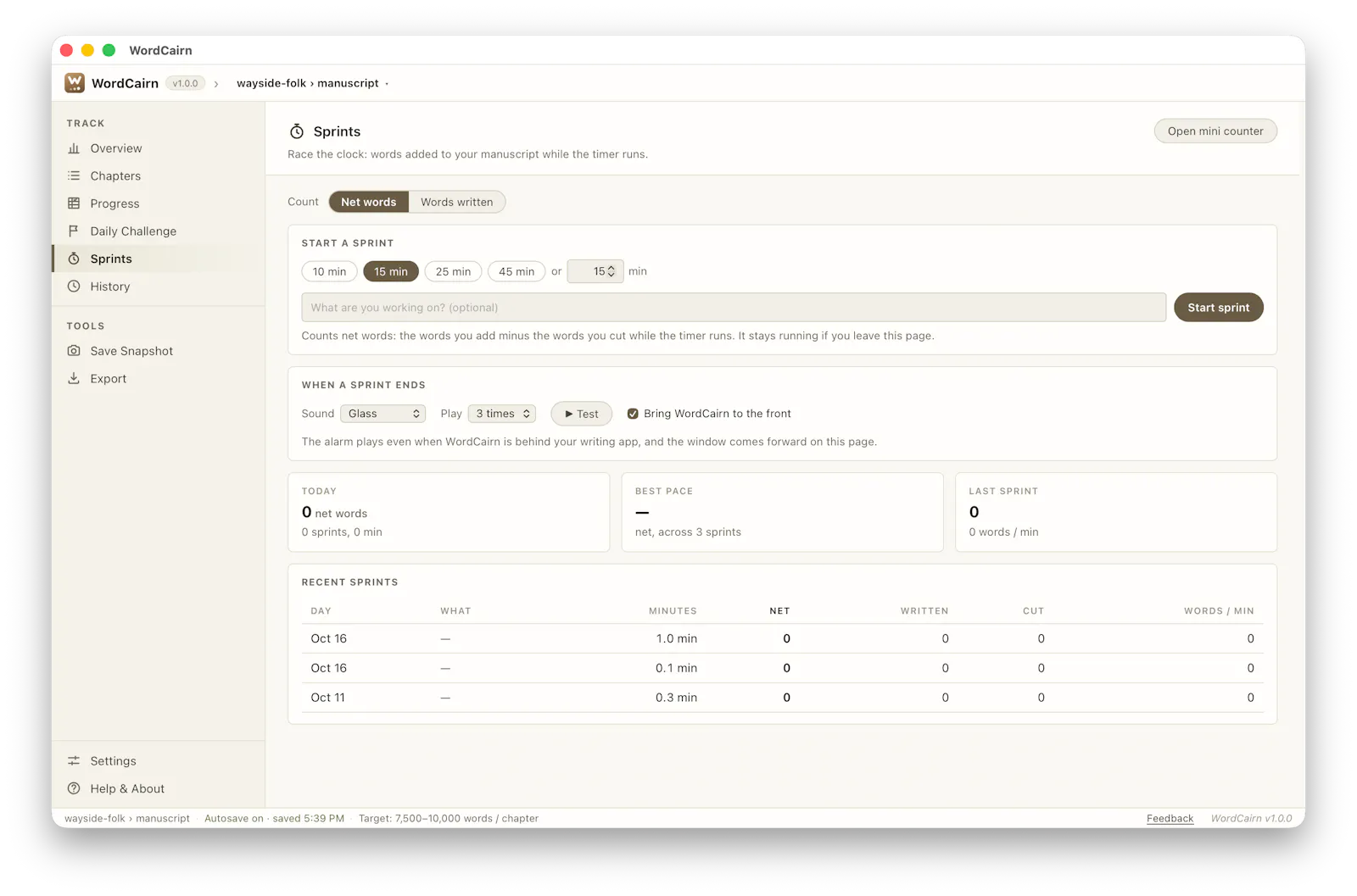Viewport: 1357px width, 896px height.
Task: Click the 'What are you working on?' field
Action: tap(734, 308)
